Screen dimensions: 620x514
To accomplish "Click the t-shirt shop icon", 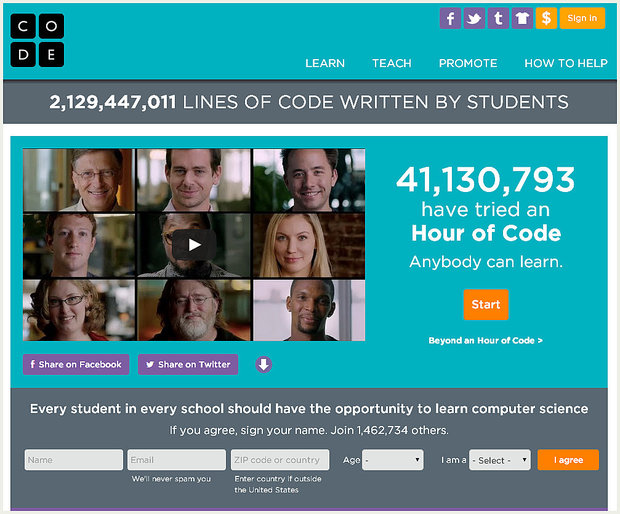I will click(x=522, y=18).
